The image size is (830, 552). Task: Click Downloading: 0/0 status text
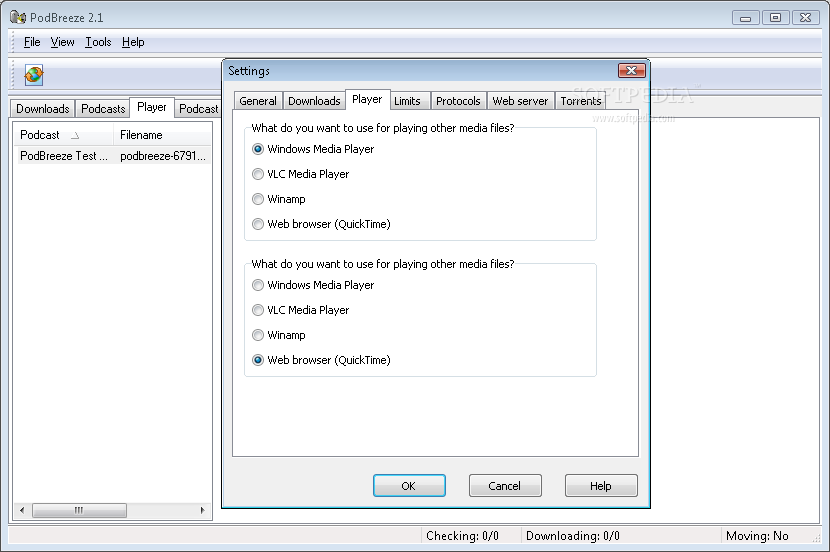tap(572, 536)
